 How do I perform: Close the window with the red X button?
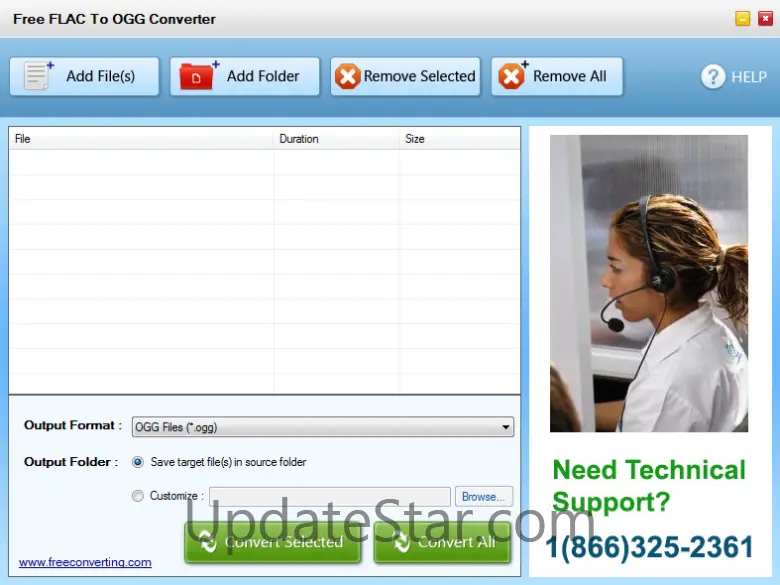(765, 18)
